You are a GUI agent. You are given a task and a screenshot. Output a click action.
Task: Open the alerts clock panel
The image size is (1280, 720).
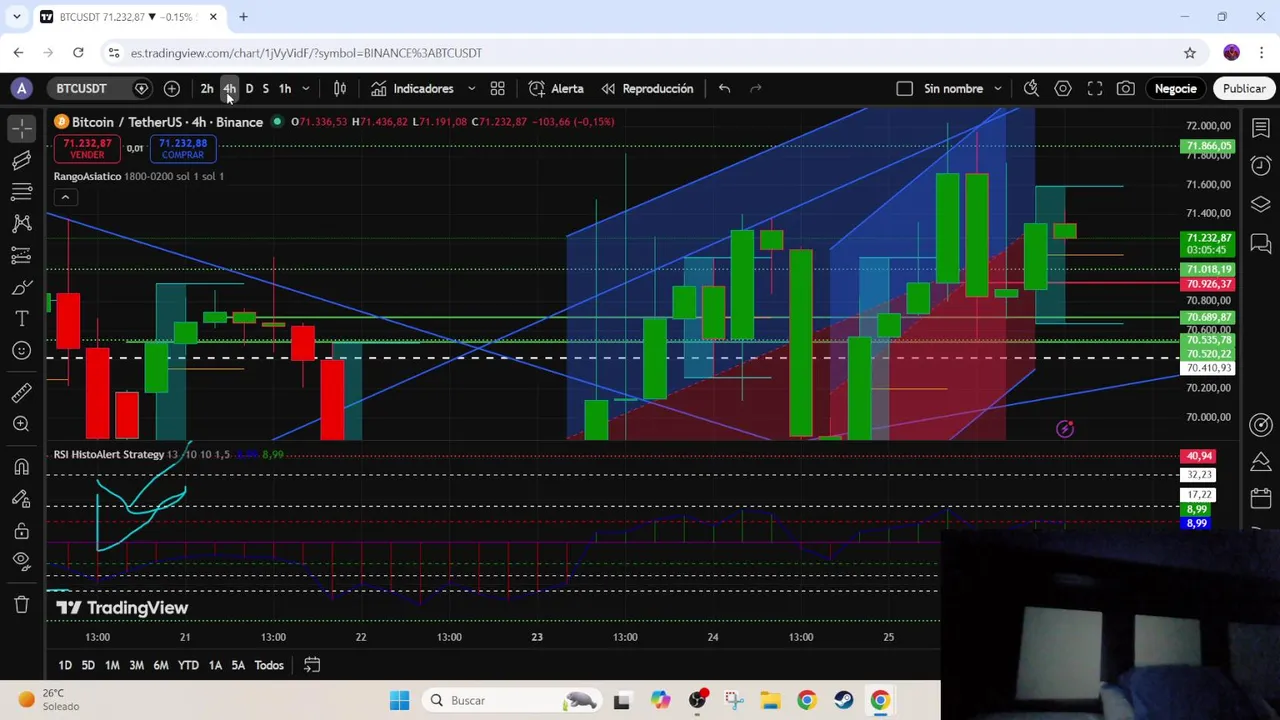(x=1261, y=166)
